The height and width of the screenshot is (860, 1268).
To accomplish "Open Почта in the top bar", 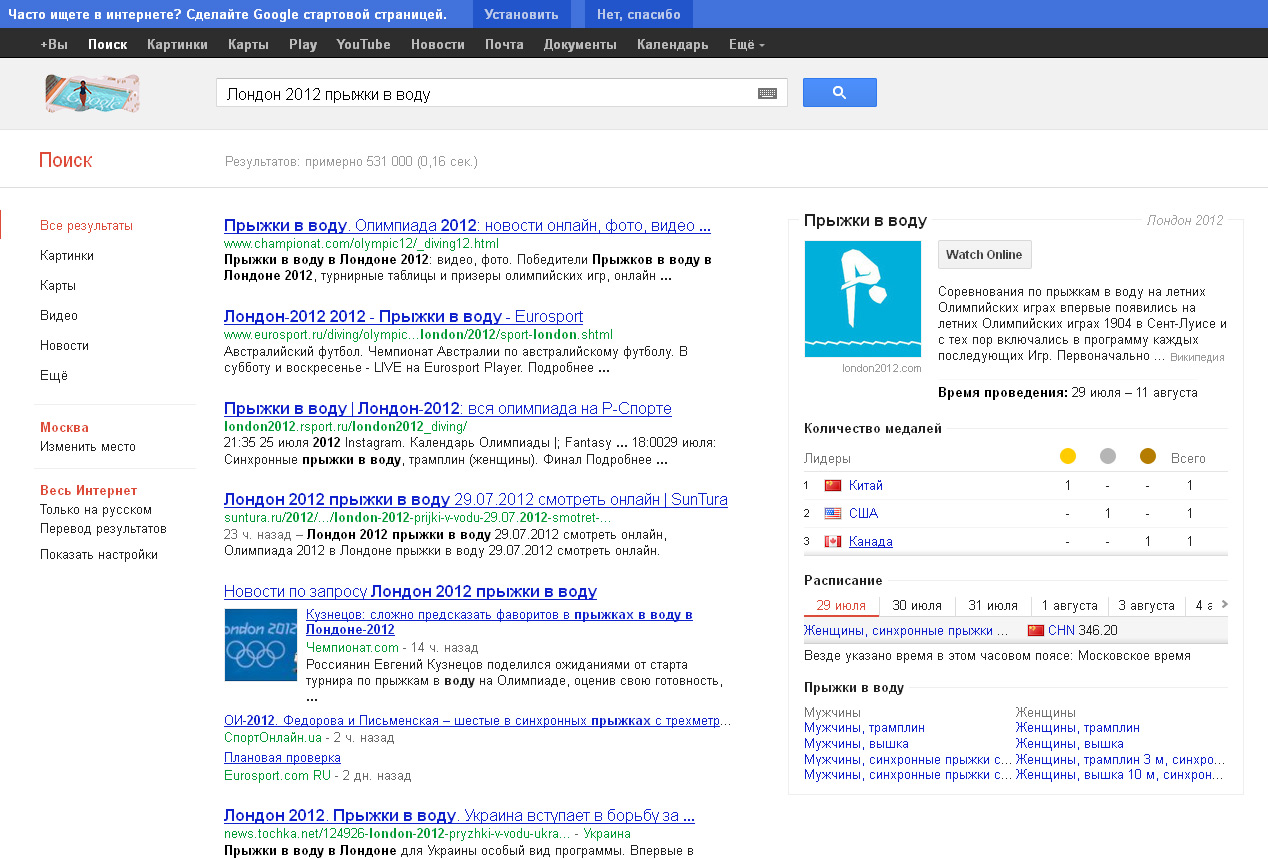I will click(x=504, y=44).
